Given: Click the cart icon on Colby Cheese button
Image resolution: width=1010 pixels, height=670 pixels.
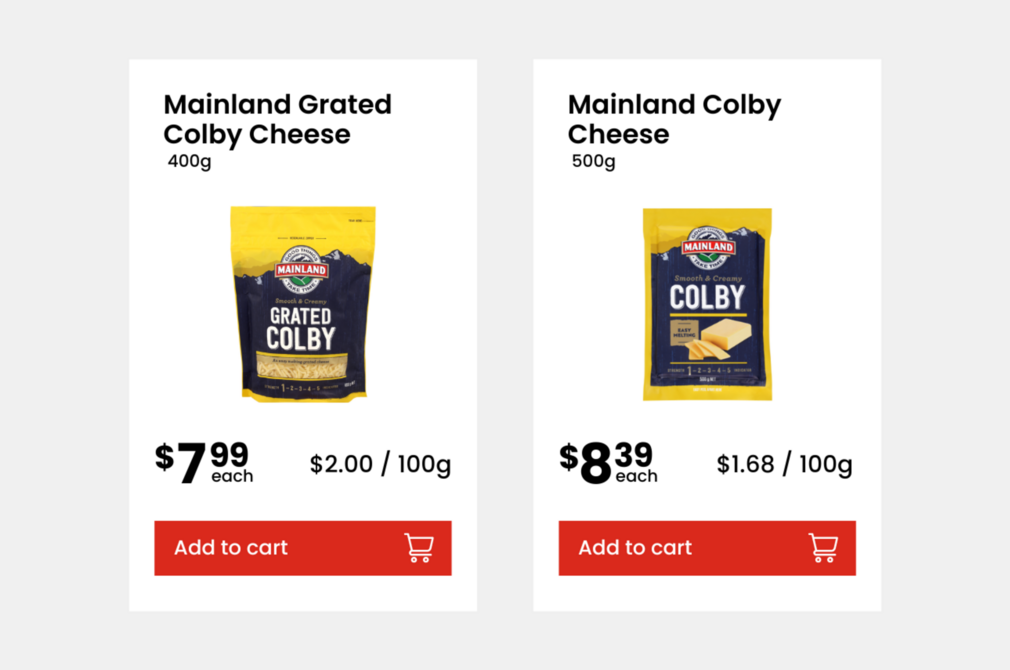Looking at the screenshot, I should pos(823,547).
